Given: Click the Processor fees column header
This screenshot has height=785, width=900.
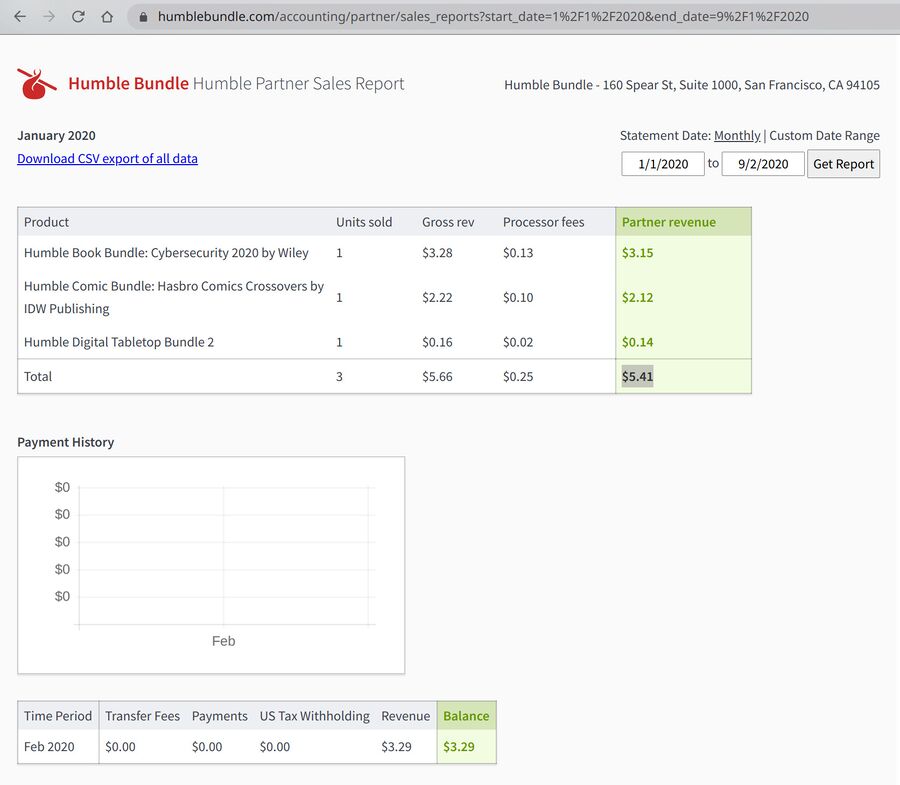Looking at the screenshot, I should click(x=544, y=222).
